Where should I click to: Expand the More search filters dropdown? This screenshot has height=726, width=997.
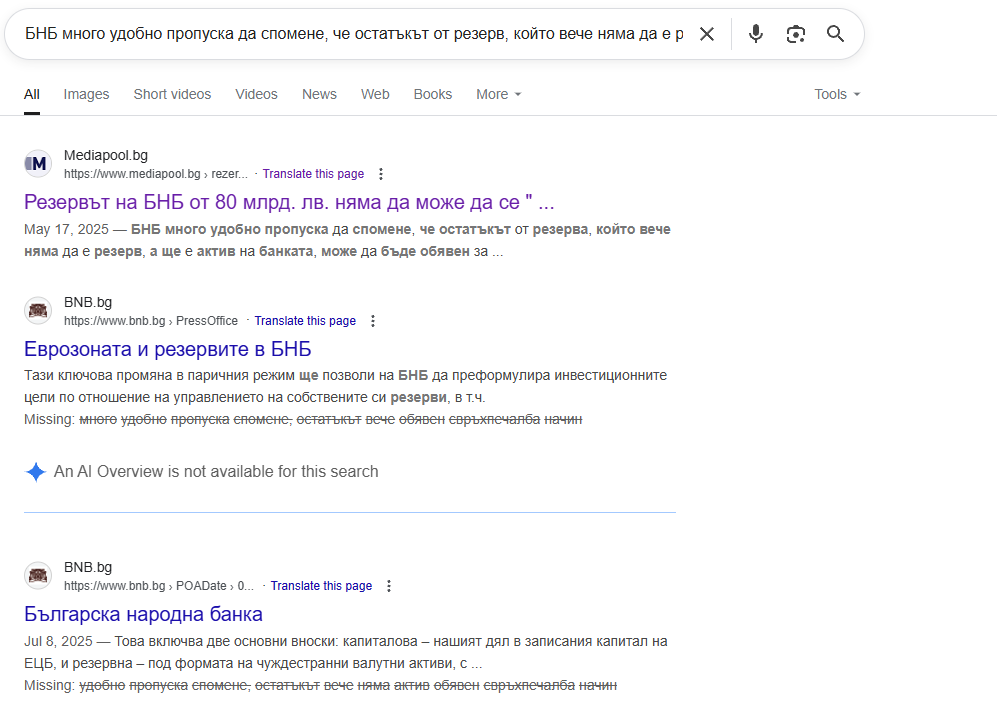click(x=498, y=94)
